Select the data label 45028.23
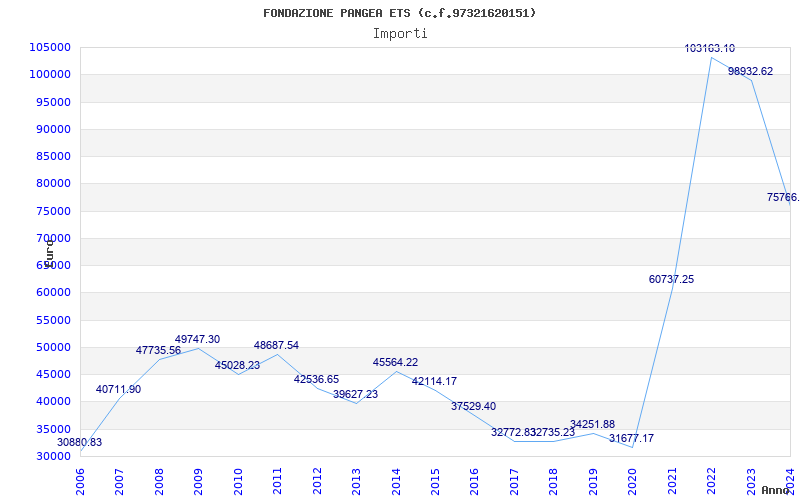This screenshot has width=800, height=500. point(237,365)
